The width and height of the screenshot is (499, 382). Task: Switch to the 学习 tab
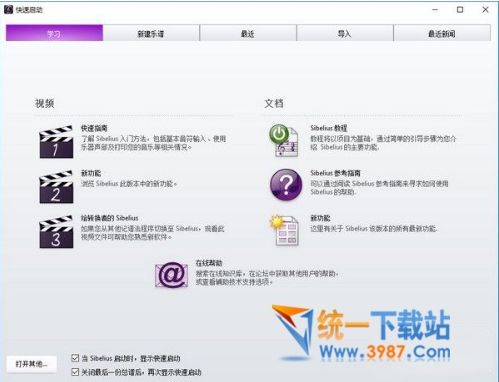tap(54, 33)
